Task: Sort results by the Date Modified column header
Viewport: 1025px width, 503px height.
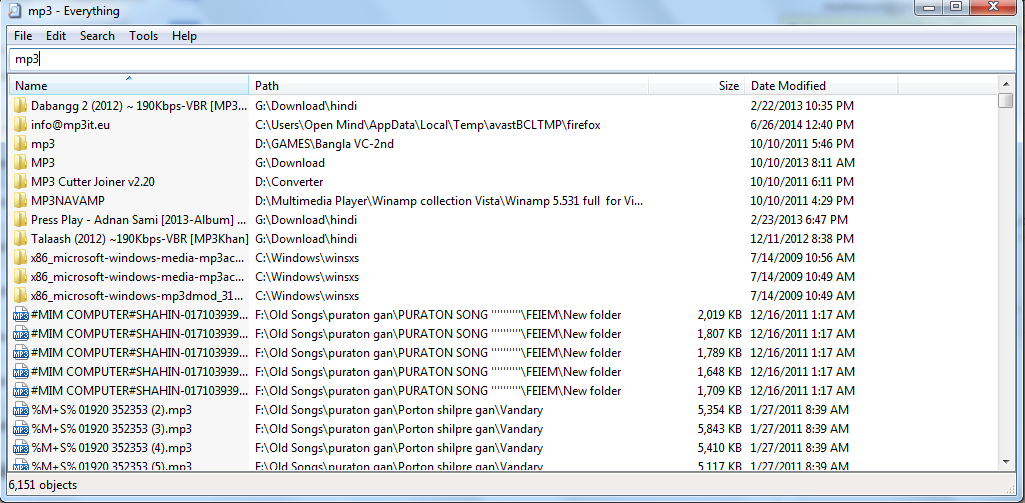Action: click(822, 85)
